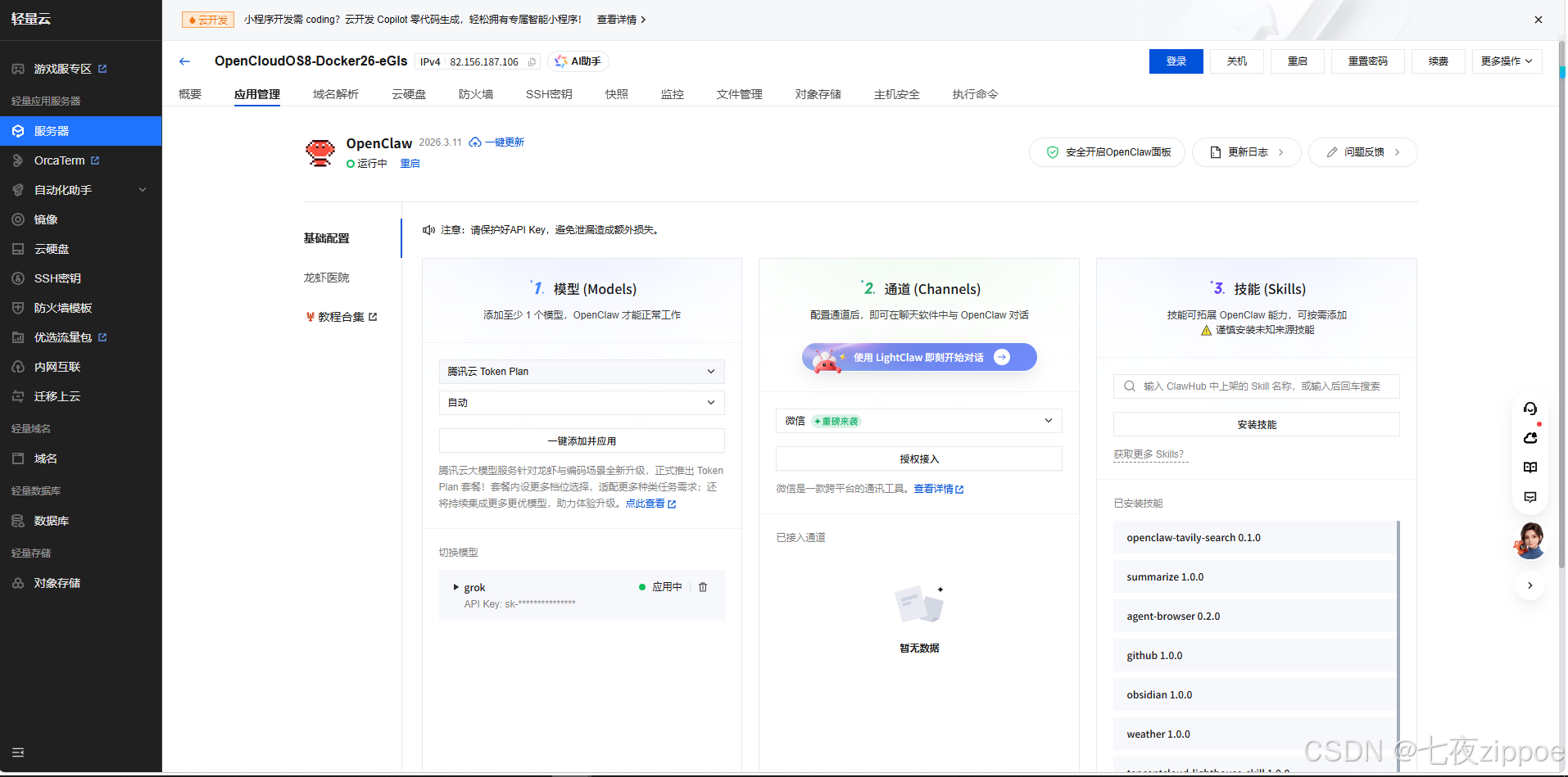
Task: Switch to the 快照 tab
Action: 617,94
